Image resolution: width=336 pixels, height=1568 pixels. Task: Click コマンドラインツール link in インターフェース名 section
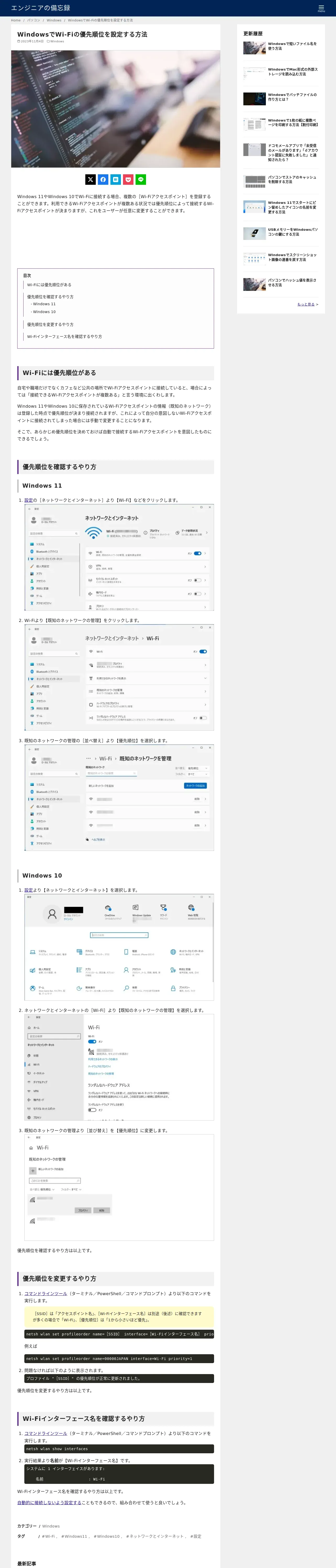click(x=46, y=1433)
